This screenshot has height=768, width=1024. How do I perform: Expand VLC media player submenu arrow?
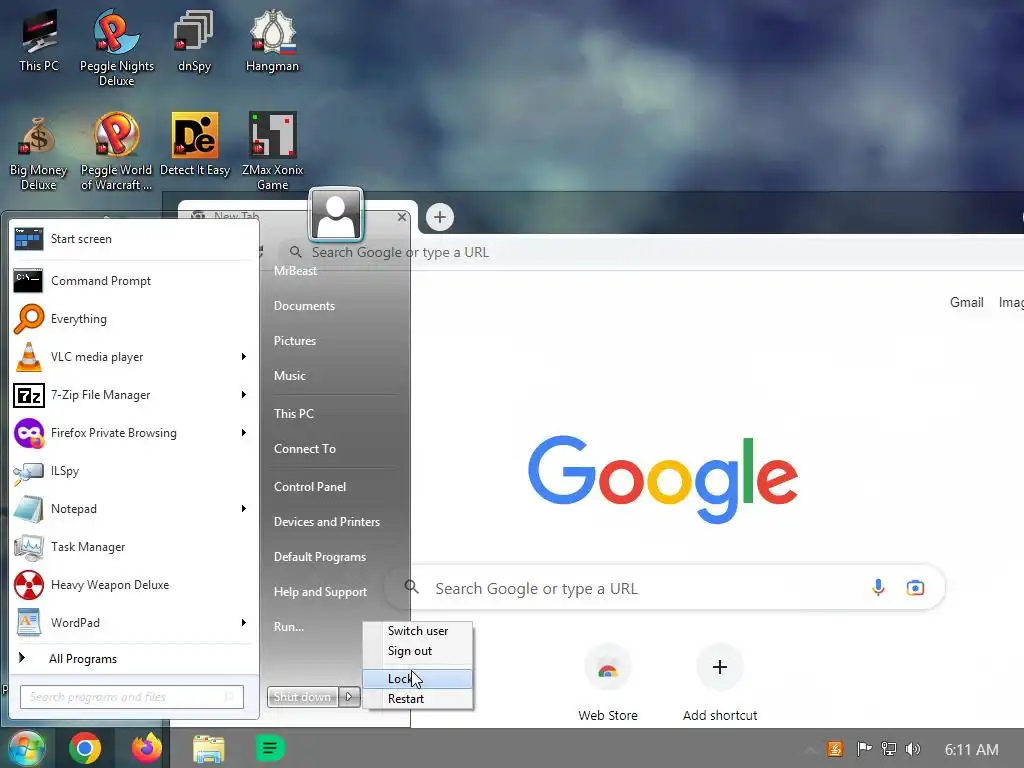click(x=243, y=357)
